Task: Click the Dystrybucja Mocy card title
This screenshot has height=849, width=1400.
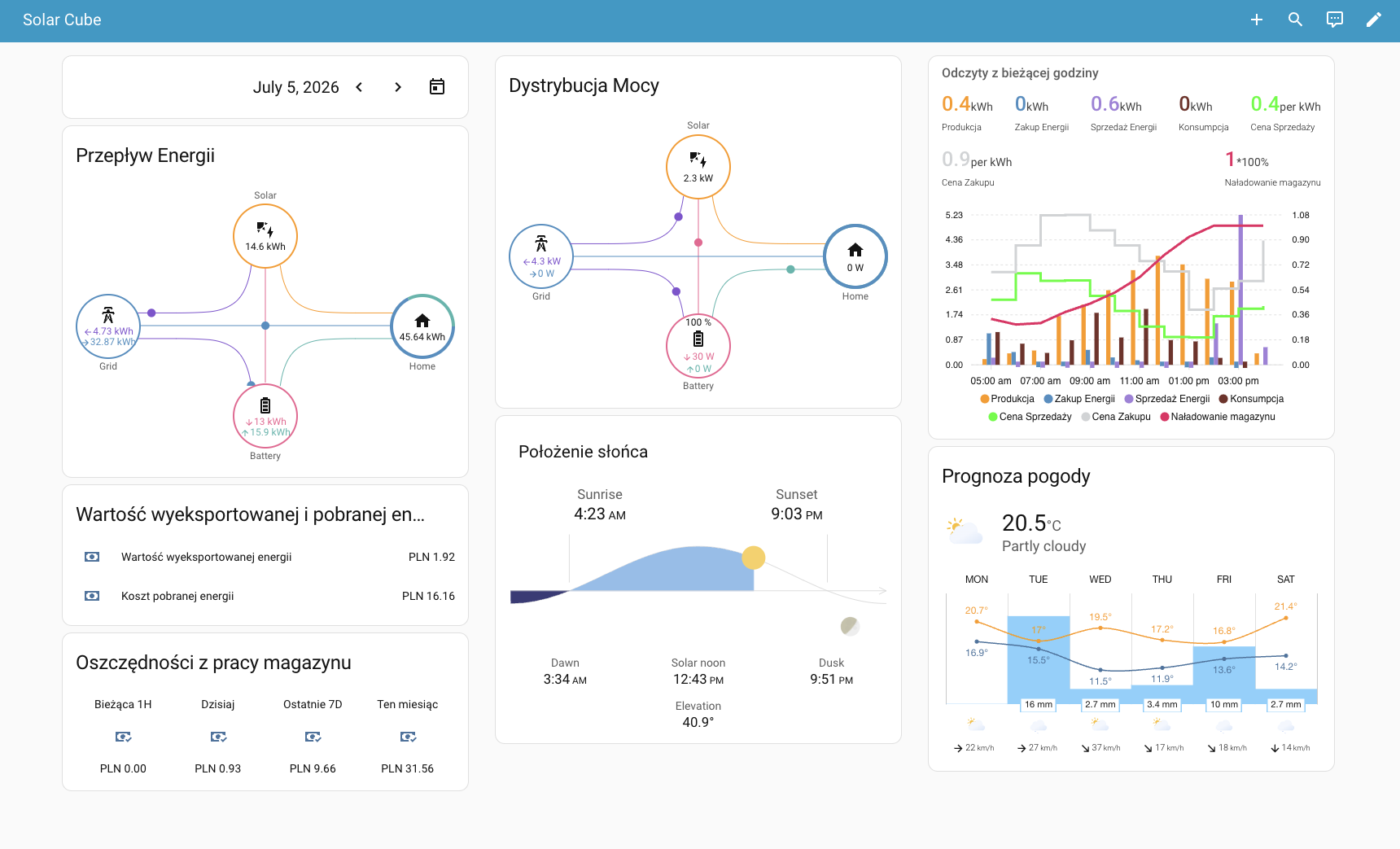Action: click(x=584, y=85)
